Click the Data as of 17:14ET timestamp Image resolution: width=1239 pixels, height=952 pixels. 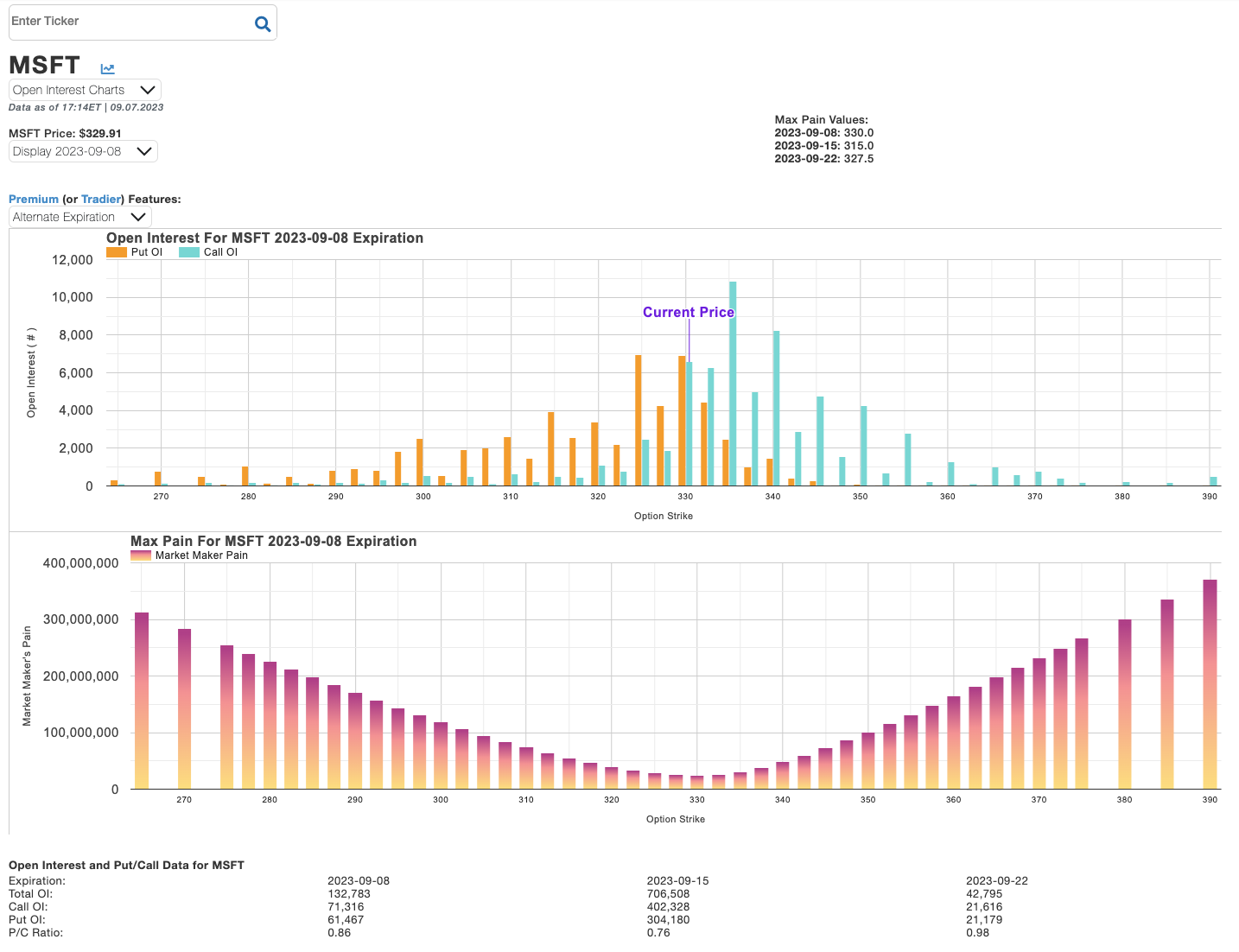86,108
